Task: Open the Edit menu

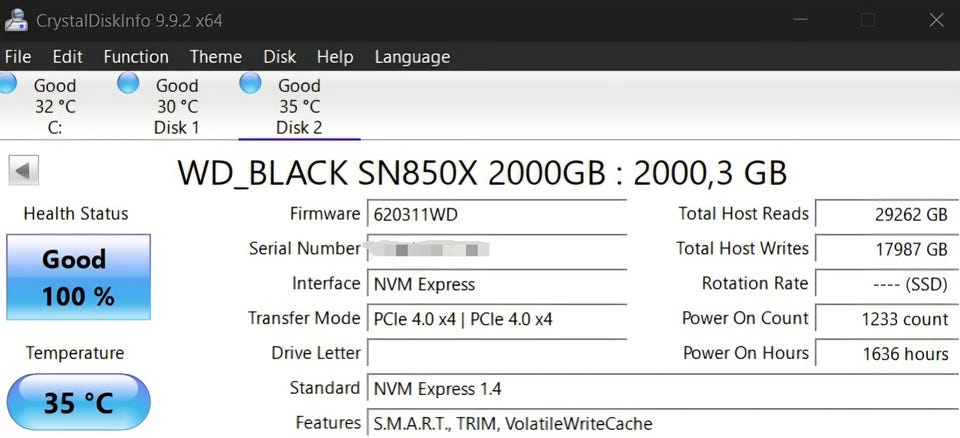Action: 67,57
